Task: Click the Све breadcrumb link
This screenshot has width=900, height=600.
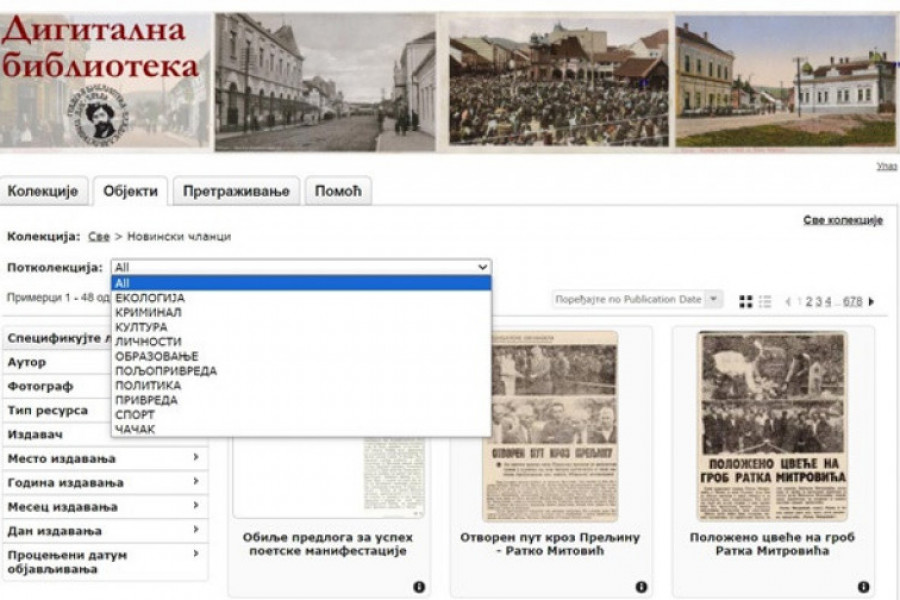Action: pyautogui.click(x=98, y=237)
